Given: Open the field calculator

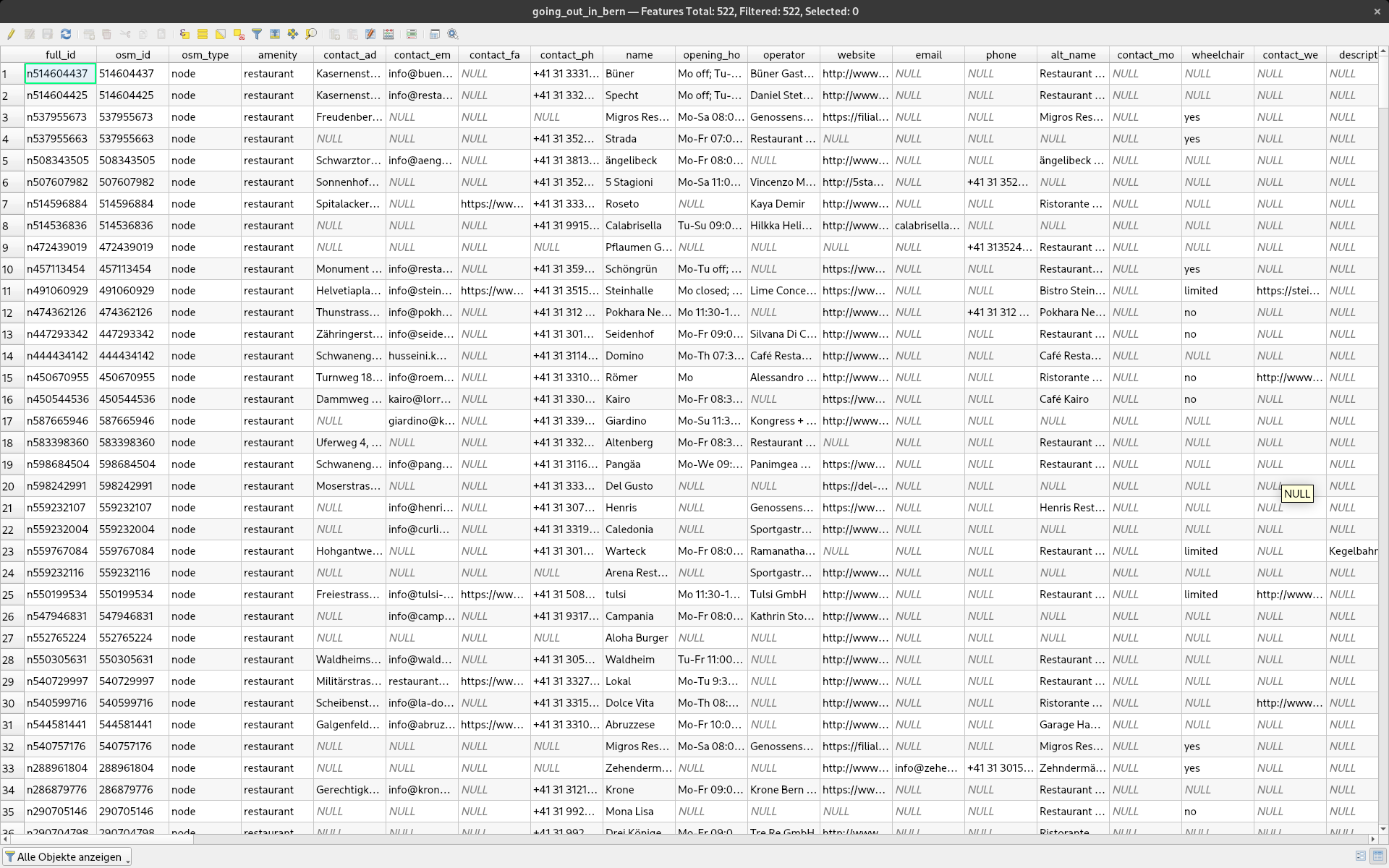Looking at the screenshot, I should pos(388,34).
